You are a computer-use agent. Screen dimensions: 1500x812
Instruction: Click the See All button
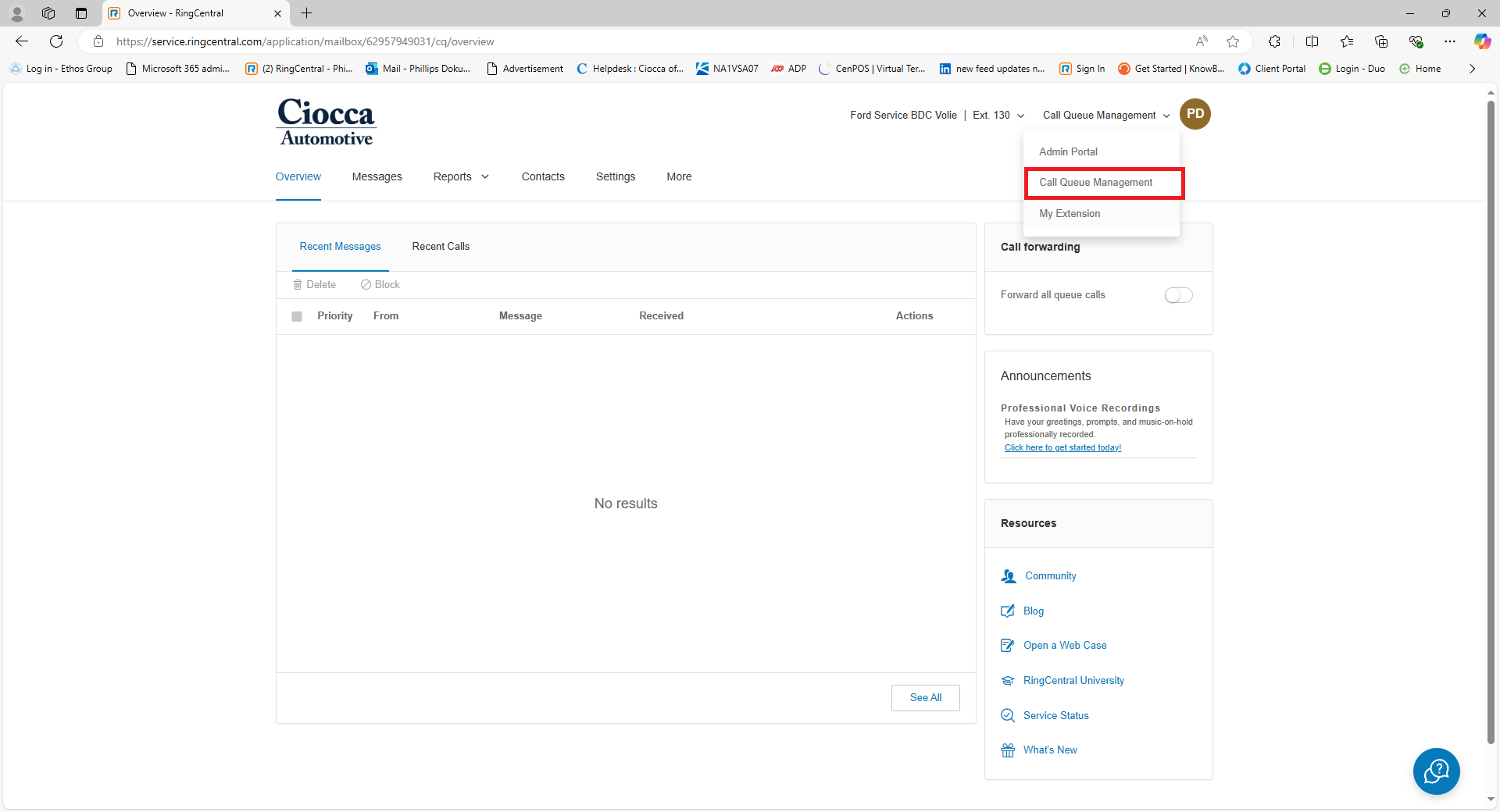[x=926, y=698]
